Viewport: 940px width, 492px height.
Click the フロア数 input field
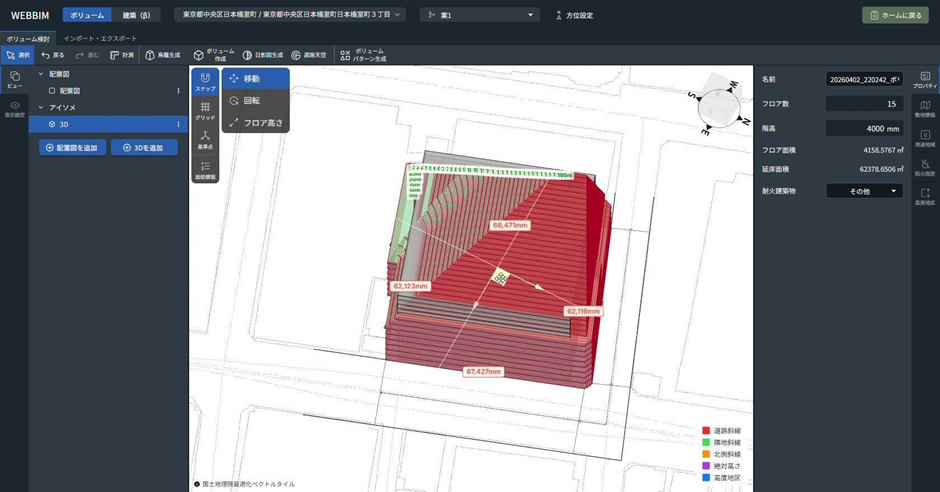click(864, 104)
